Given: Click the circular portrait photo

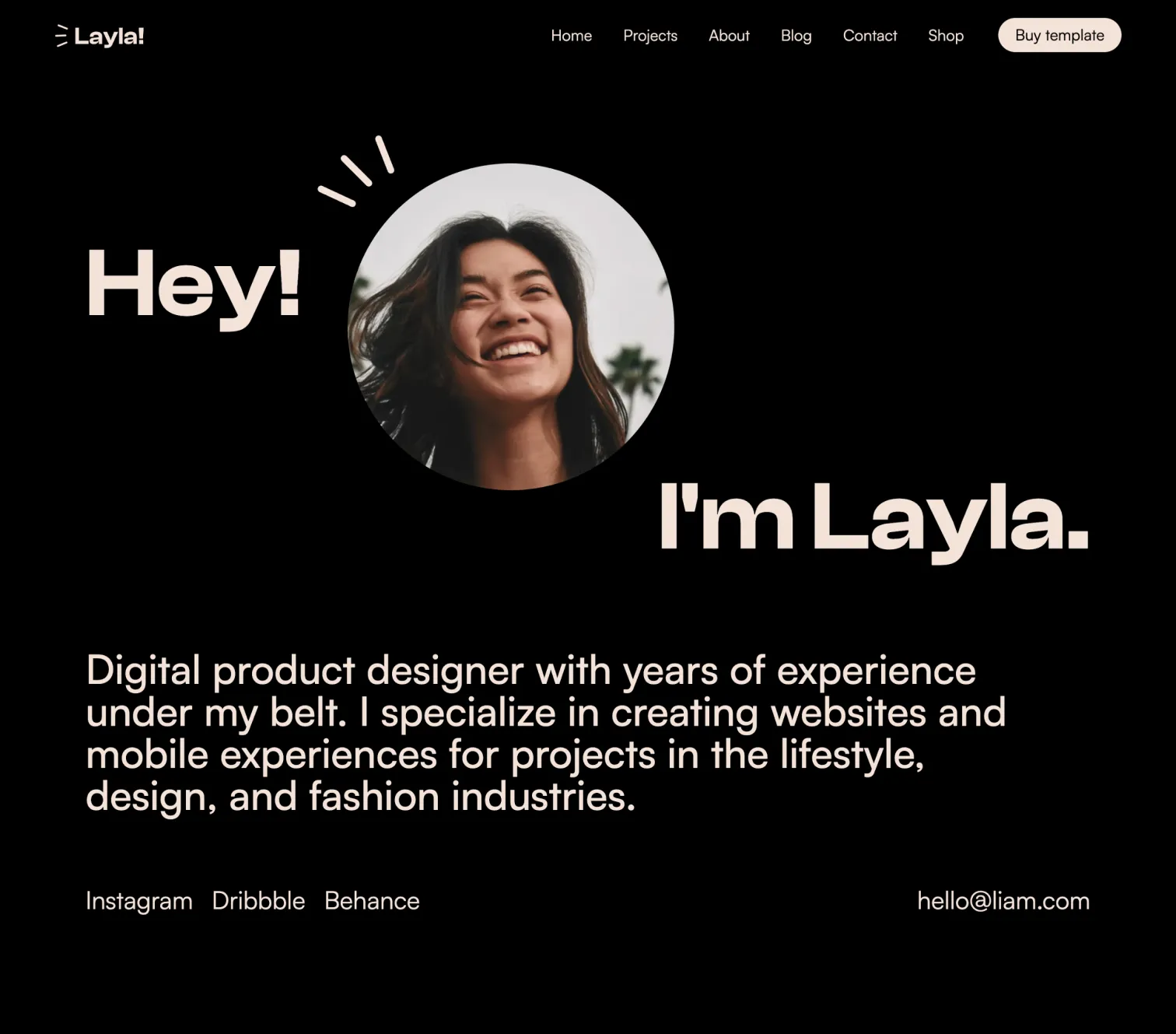Looking at the screenshot, I should click(510, 327).
